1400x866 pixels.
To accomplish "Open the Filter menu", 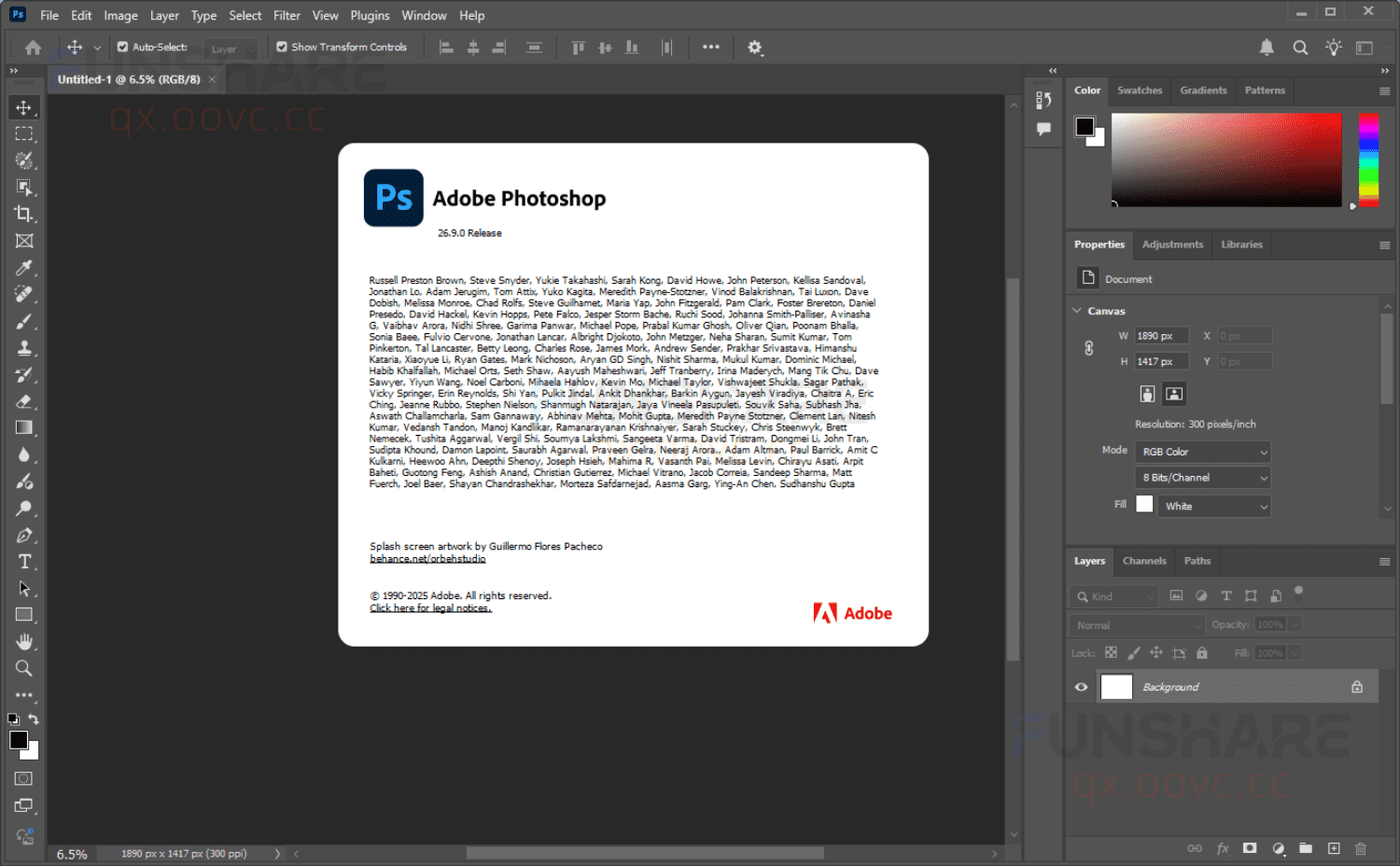I will pyautogui.click(x=287, y=15).
